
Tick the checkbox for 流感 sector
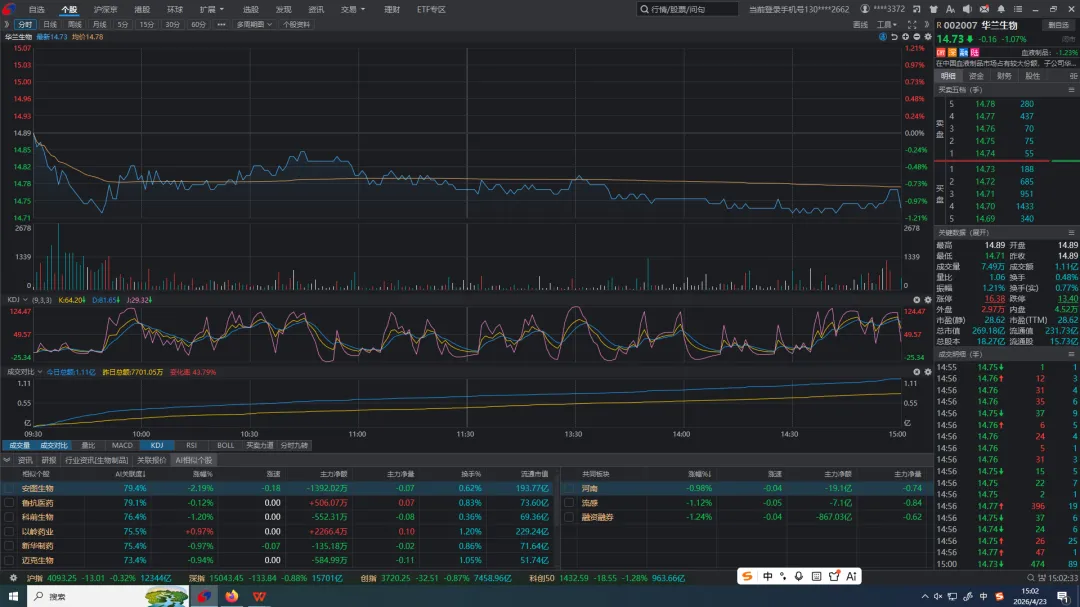coord(569,503)
